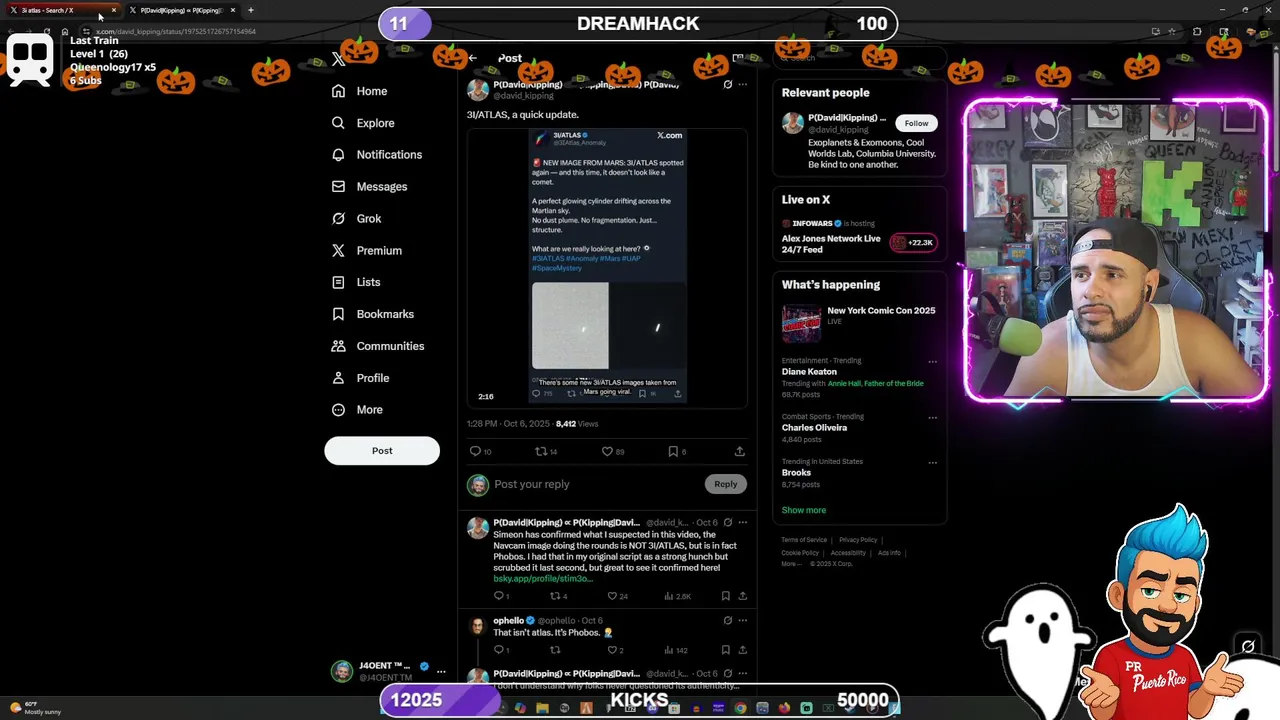Image resolution: width=1280 pixels, height=720 pixels.
Task: Click the Search box on X
Action: coord(860,58)
